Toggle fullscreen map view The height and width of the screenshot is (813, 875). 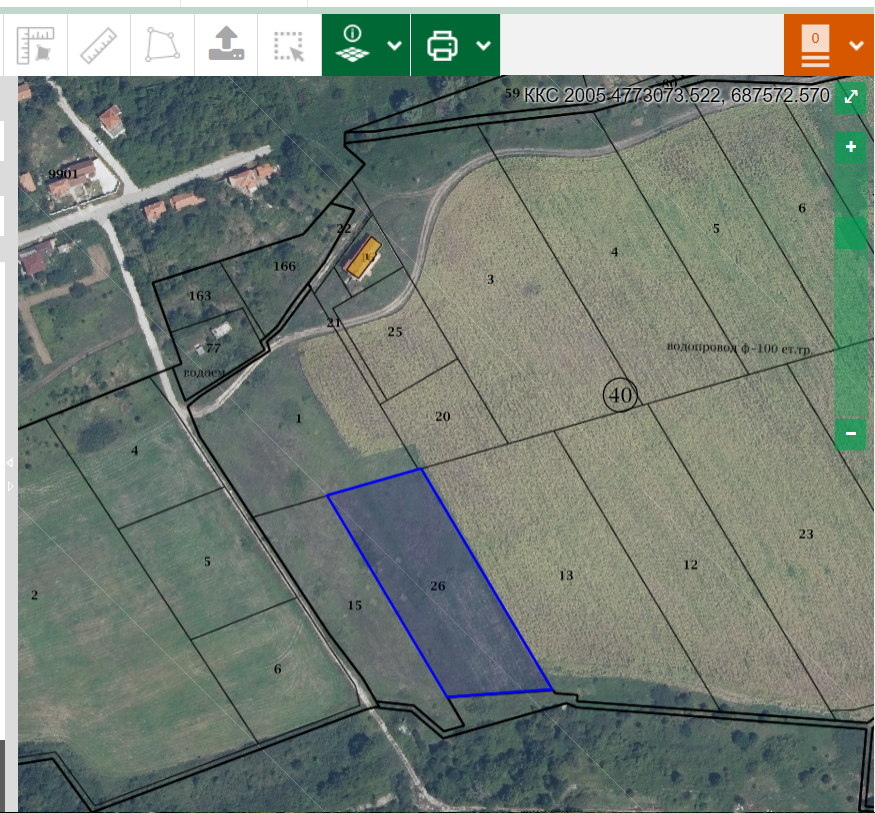pos(851,97)
